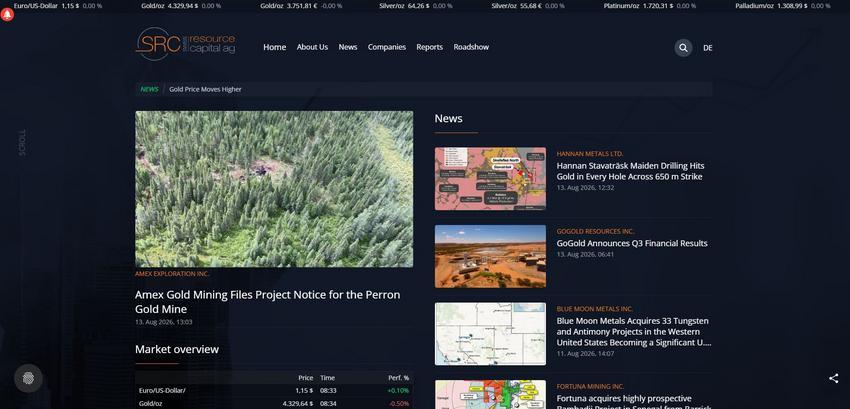This screenshot has height=409, width=850.
Task: Open the Blue Moon Metals map thumbnail
Action: 490,334
